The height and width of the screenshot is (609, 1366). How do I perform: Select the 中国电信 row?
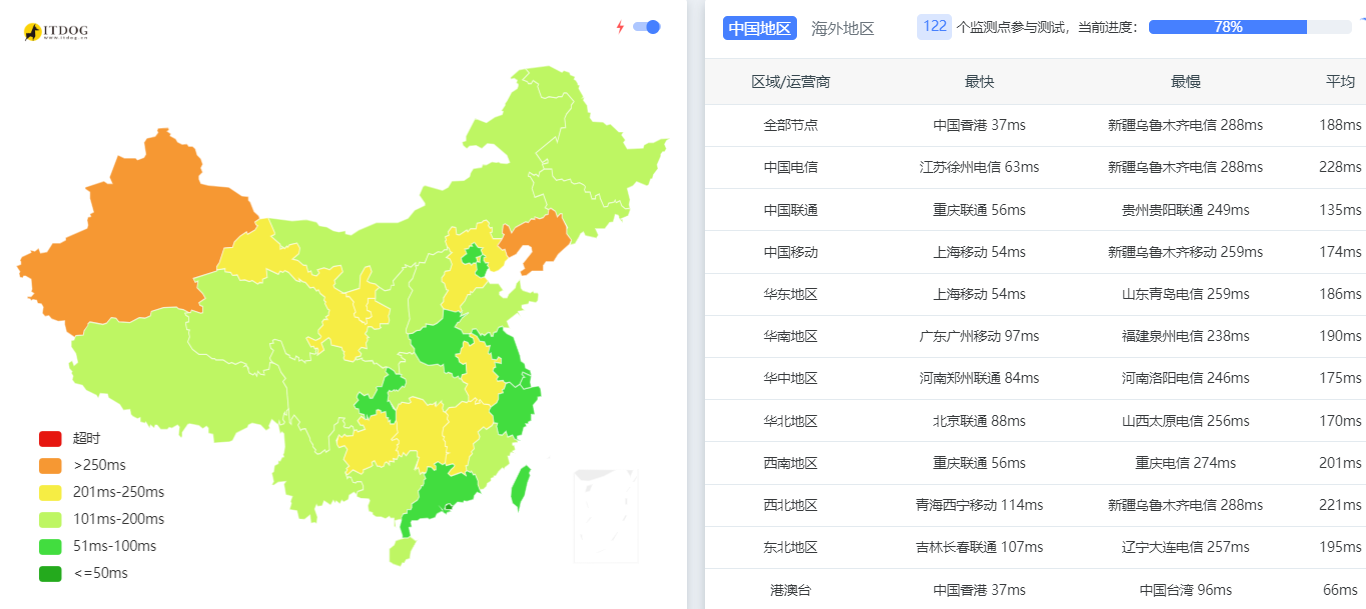coord(790,167)
